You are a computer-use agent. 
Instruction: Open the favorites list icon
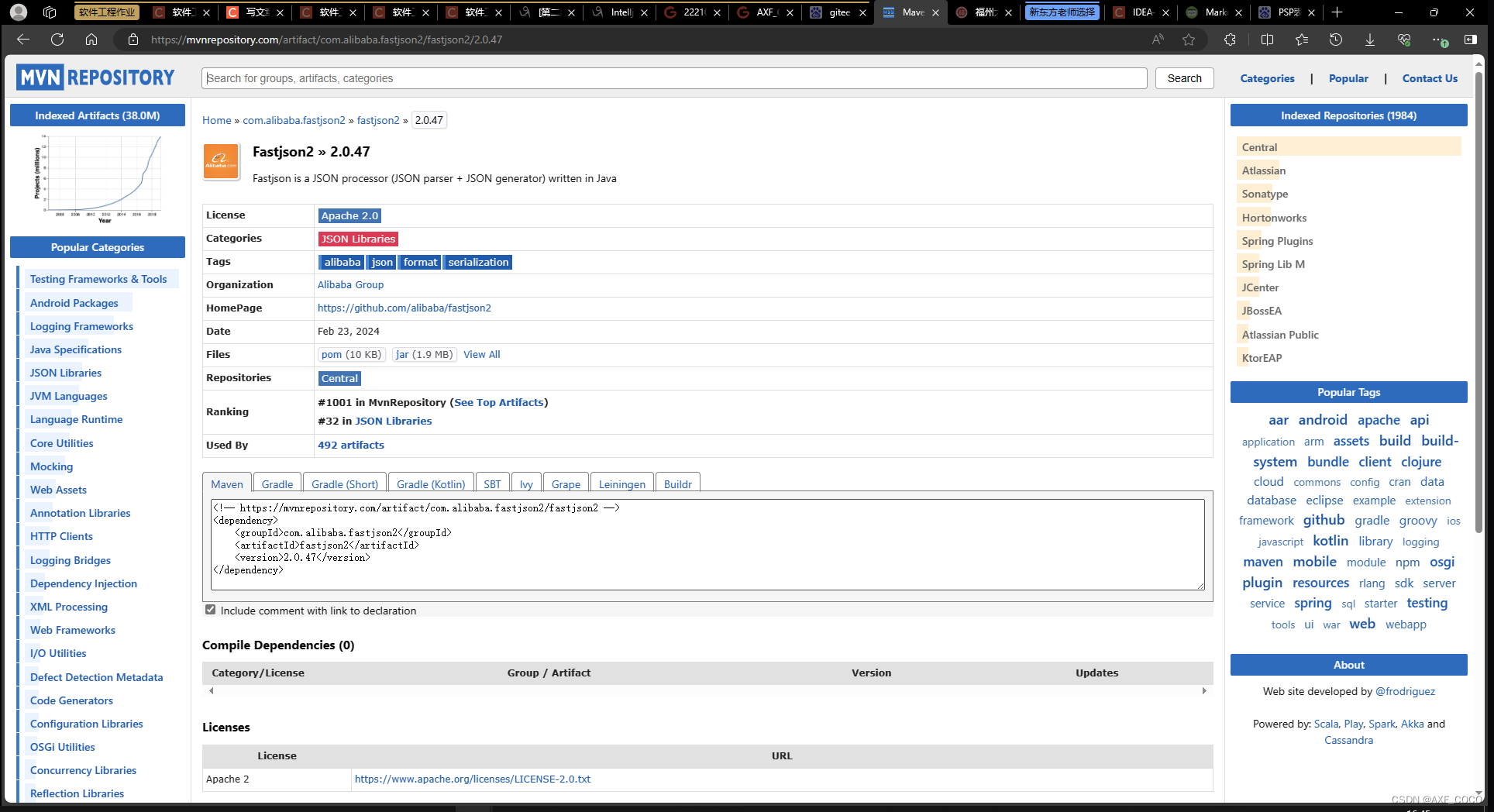click(1302, 40)
